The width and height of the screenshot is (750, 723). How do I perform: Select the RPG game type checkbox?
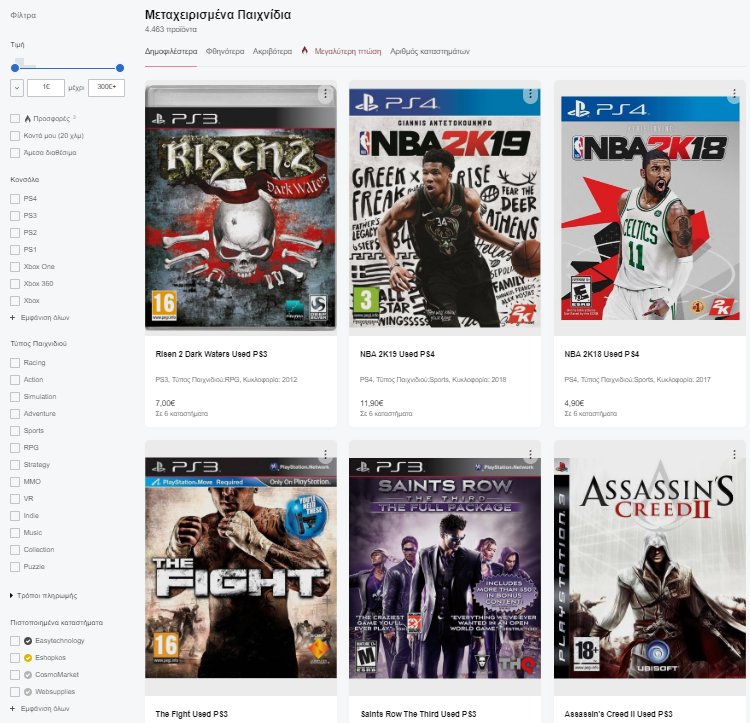pos(15,448)
